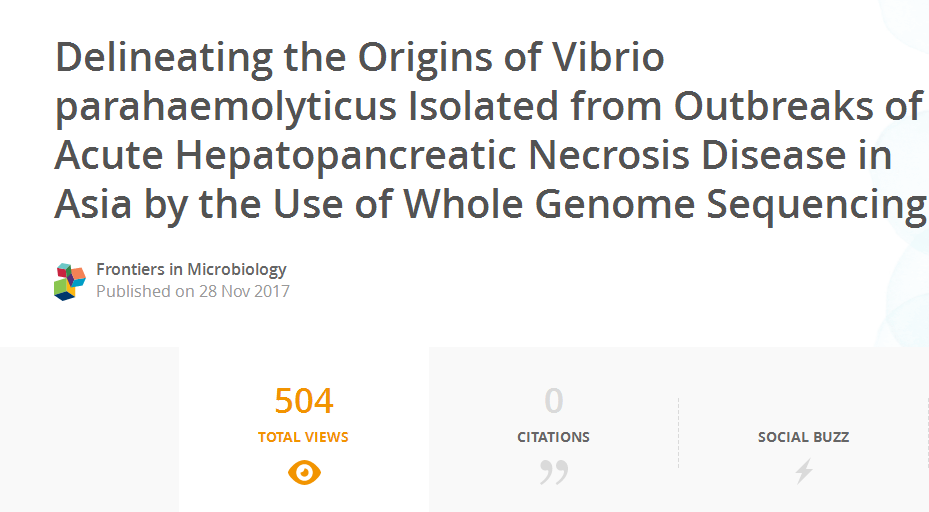Click the empty gray panel left of Total Views

pyautogui.click(x=89, y=430)
